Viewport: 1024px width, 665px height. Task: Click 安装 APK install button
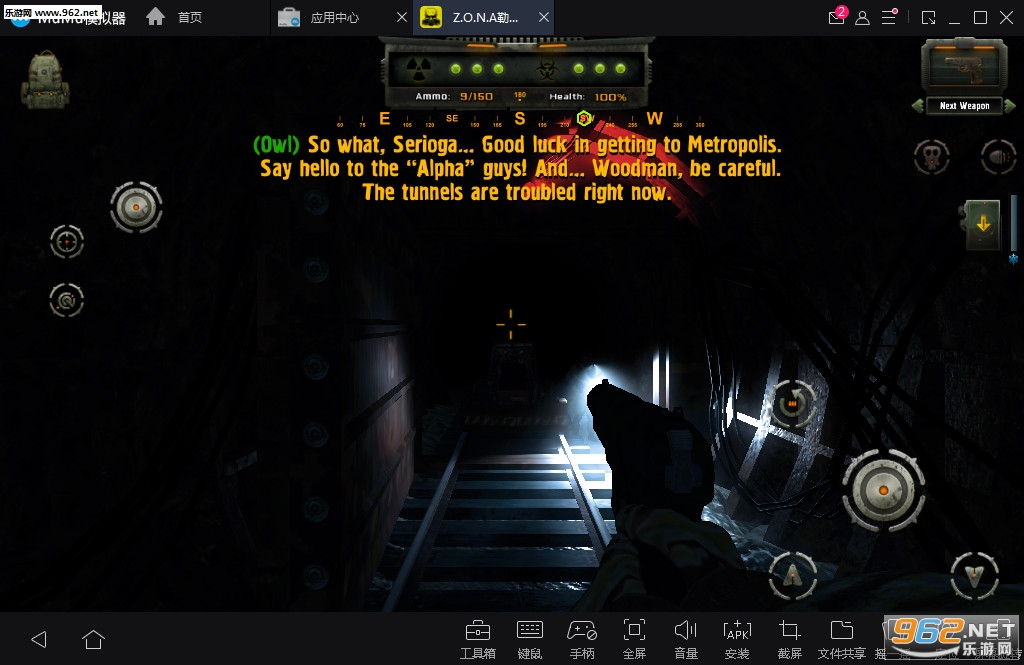coord(737,640)
